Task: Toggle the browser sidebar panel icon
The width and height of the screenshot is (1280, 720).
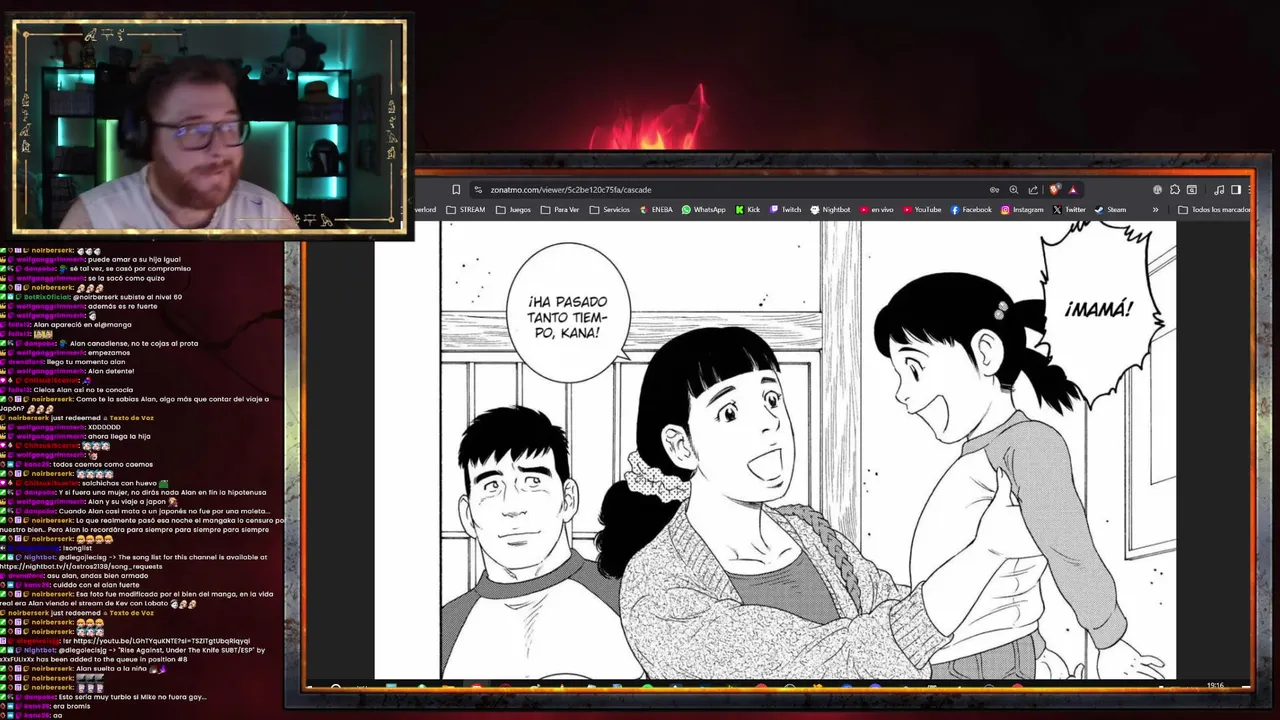Action: click(1236, 190)
